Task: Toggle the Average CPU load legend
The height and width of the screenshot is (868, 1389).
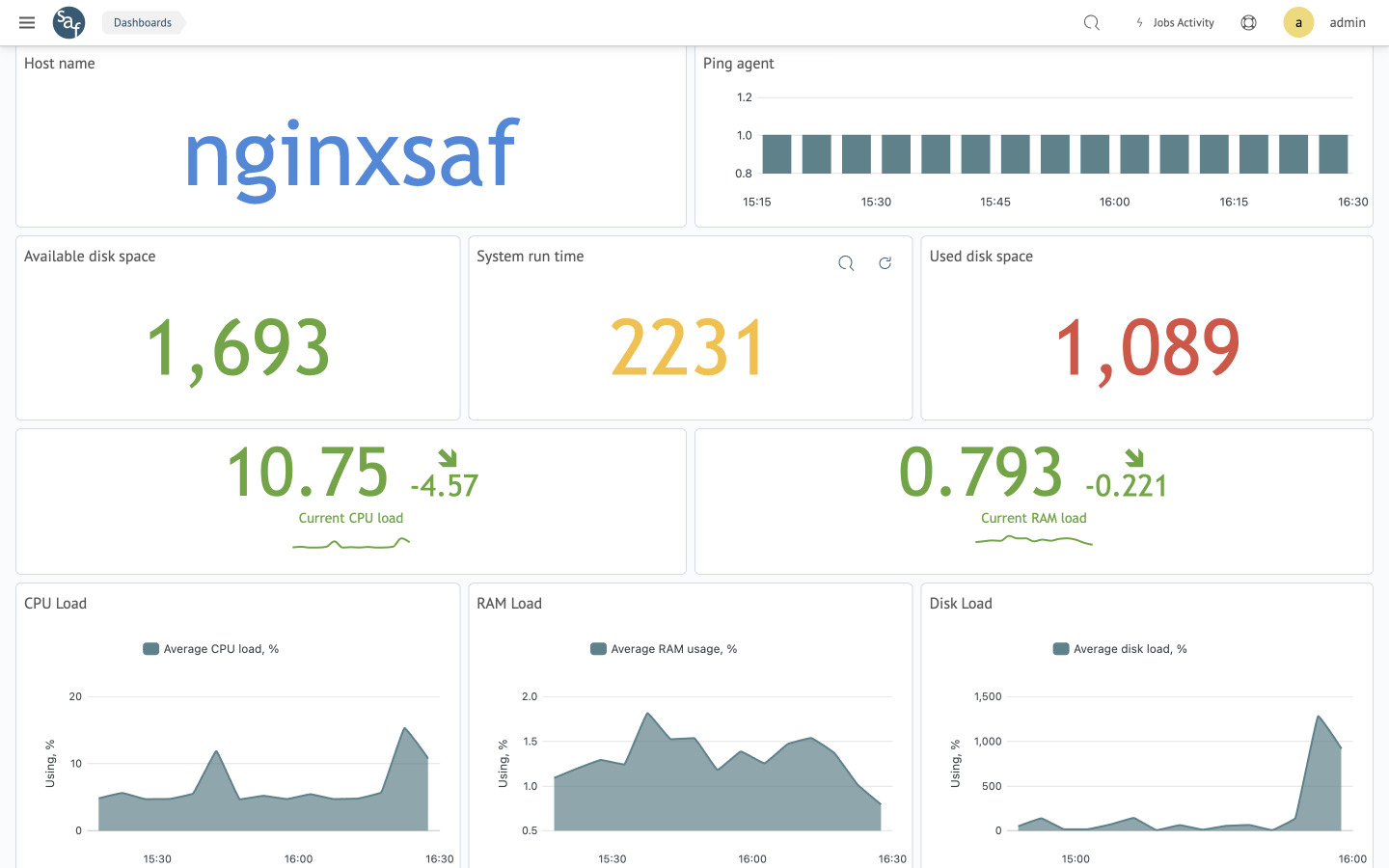Action: [x=211, y=649]
